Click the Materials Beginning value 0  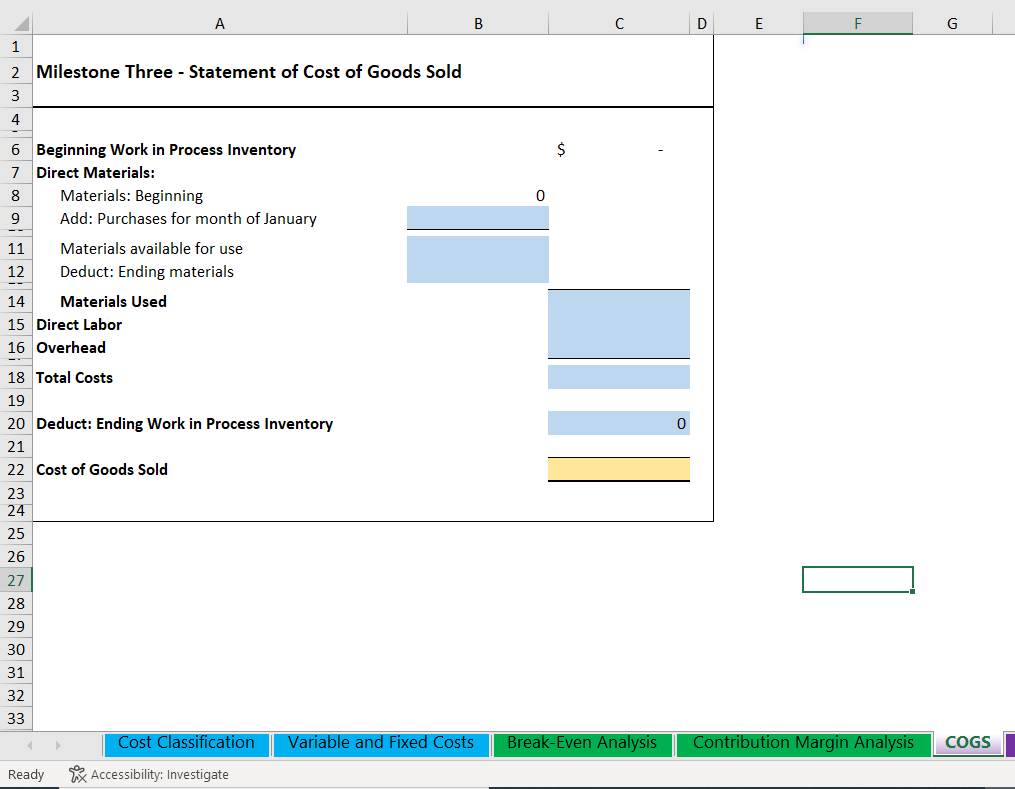tap(540, 195)
